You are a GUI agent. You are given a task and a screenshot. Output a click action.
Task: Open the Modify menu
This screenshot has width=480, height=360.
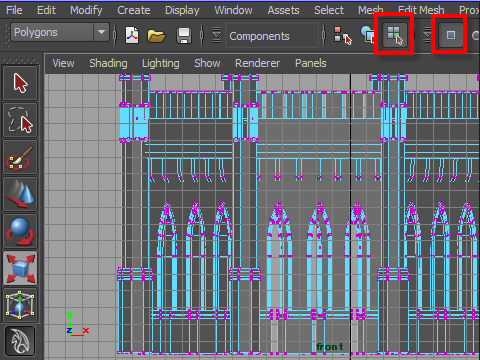[86, 10]
